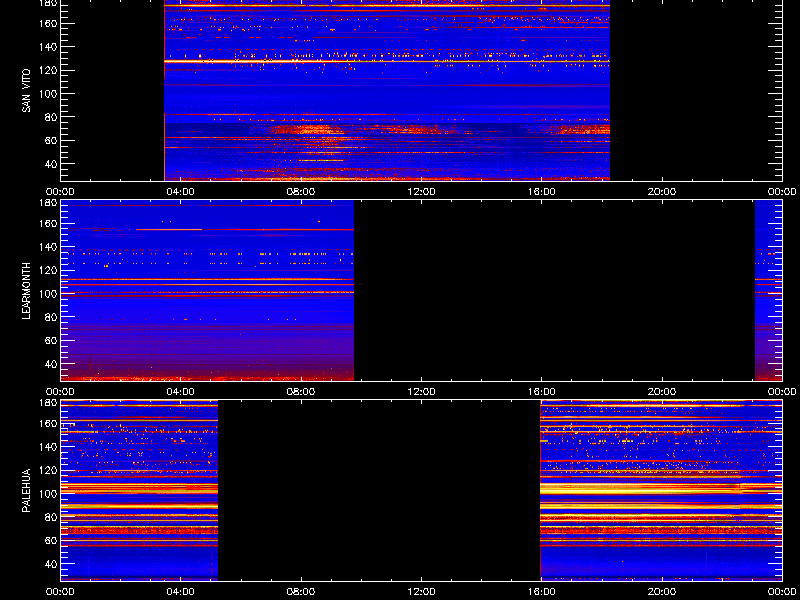
Task: Select the LEARMONTH station label
Action: pyautogui.click(x=26, y=291)
